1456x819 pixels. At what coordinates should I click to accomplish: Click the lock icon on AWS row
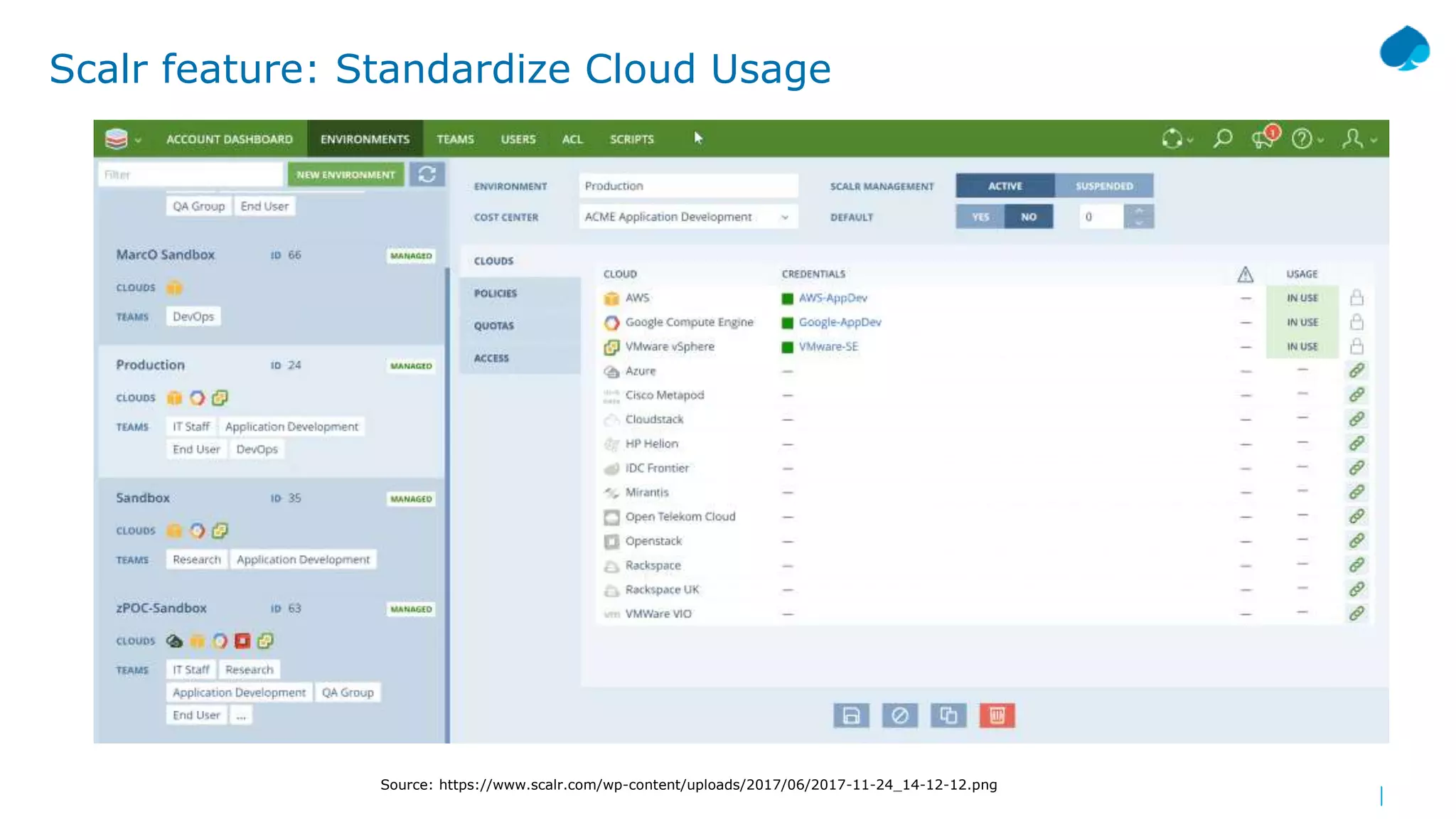1356,298
